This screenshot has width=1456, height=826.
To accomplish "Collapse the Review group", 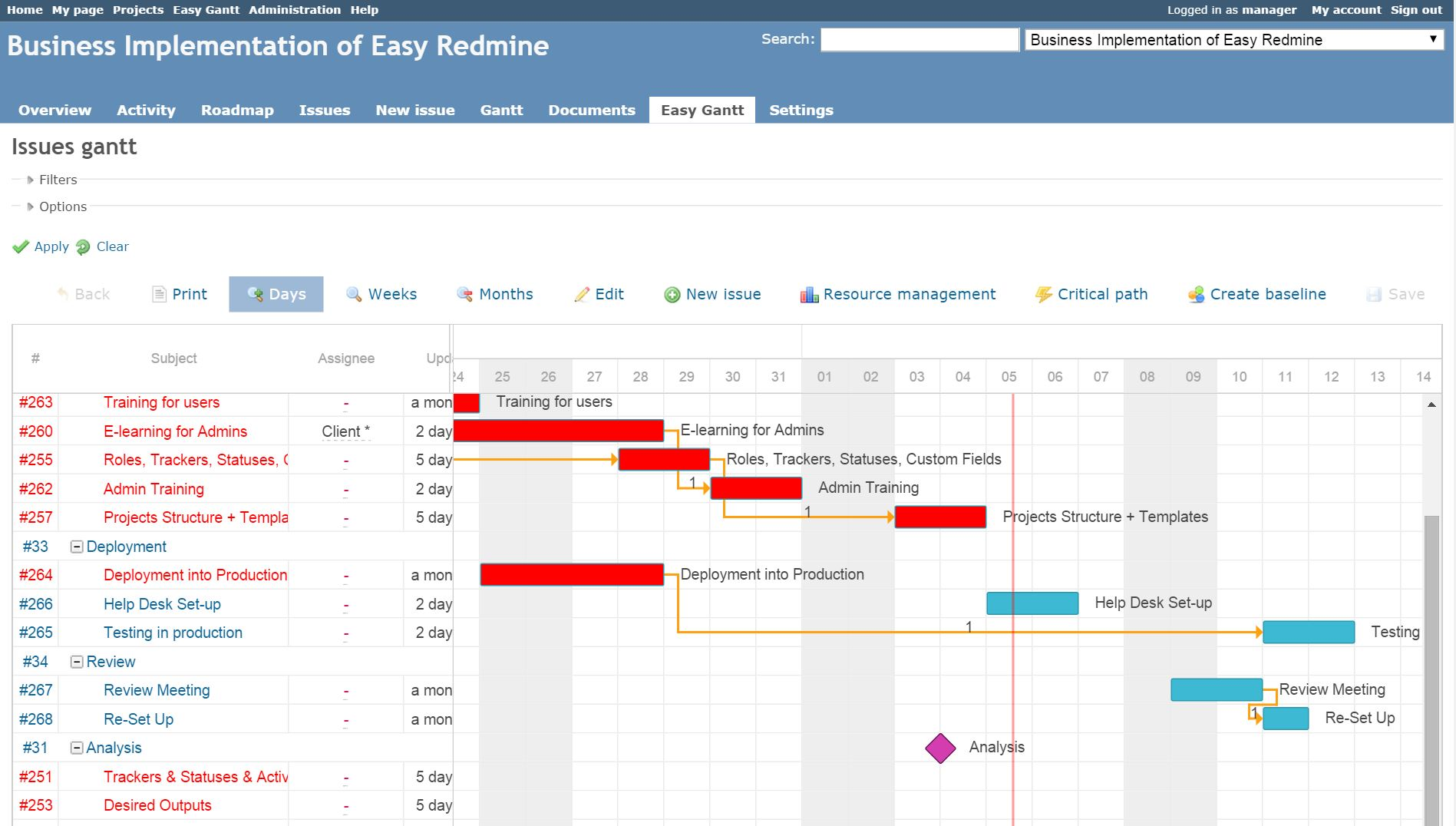I will [x=75, y=661].
